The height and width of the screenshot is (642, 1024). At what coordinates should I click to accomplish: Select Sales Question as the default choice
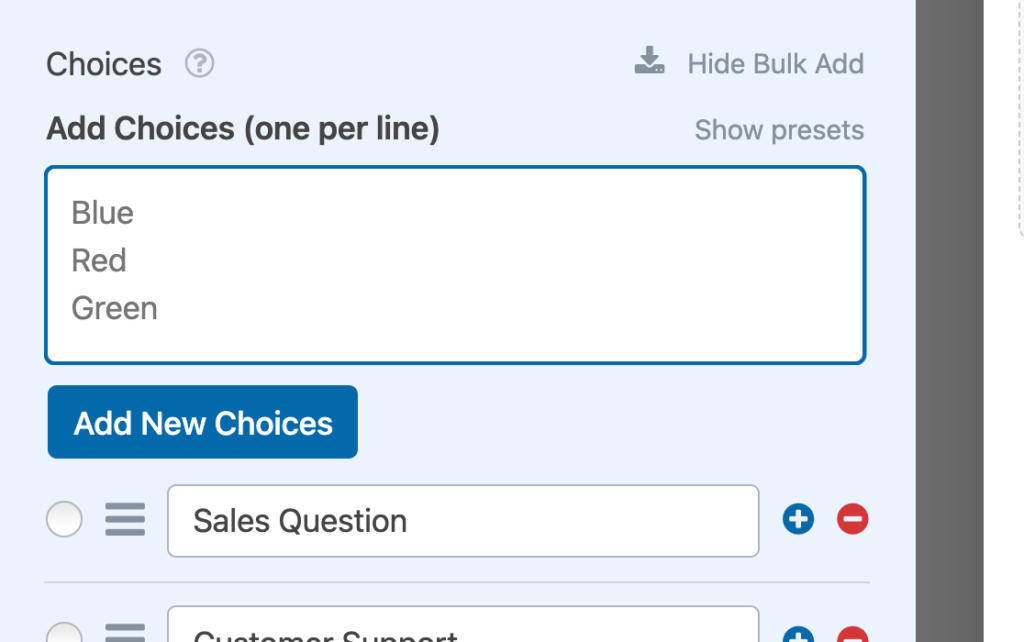tap(64, 519)
